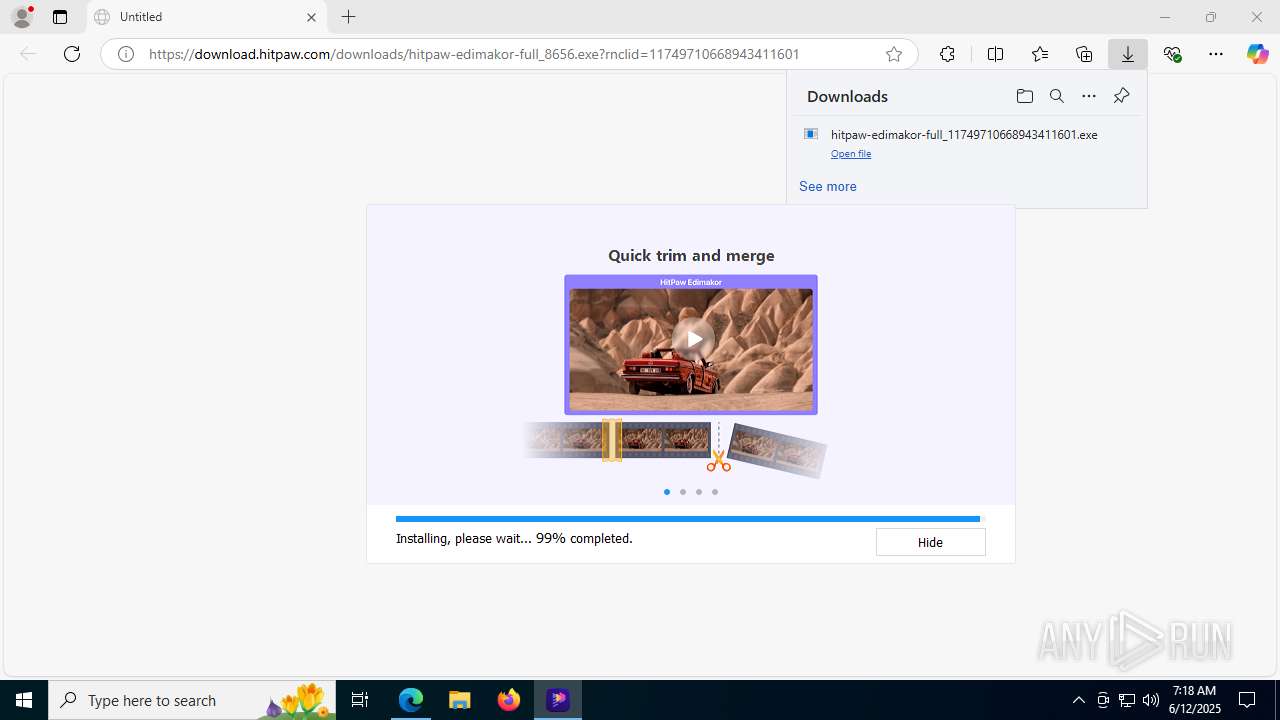Go back with the back arrow

point(28,54)
